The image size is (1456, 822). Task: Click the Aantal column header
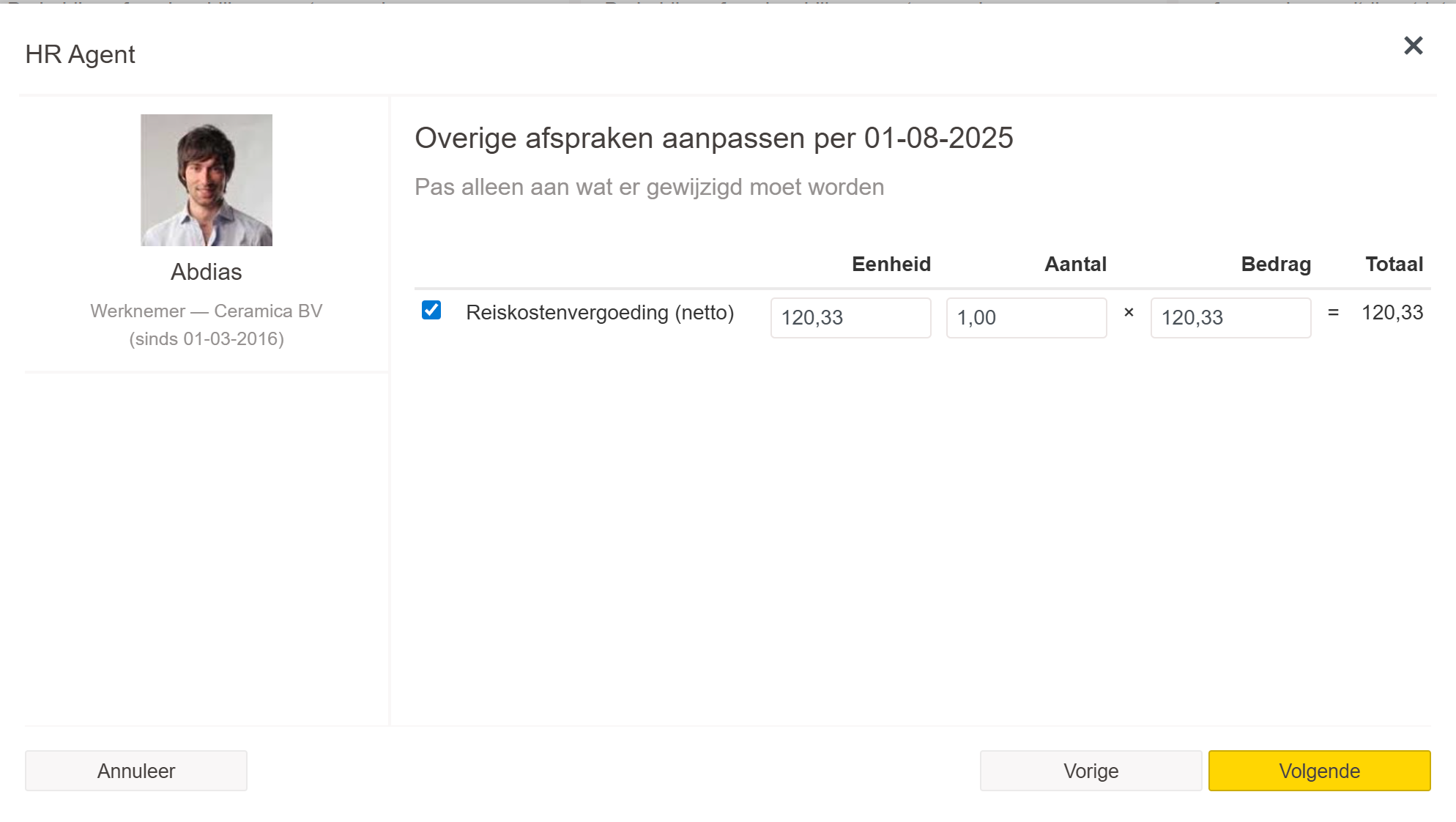click(1074, 264)
